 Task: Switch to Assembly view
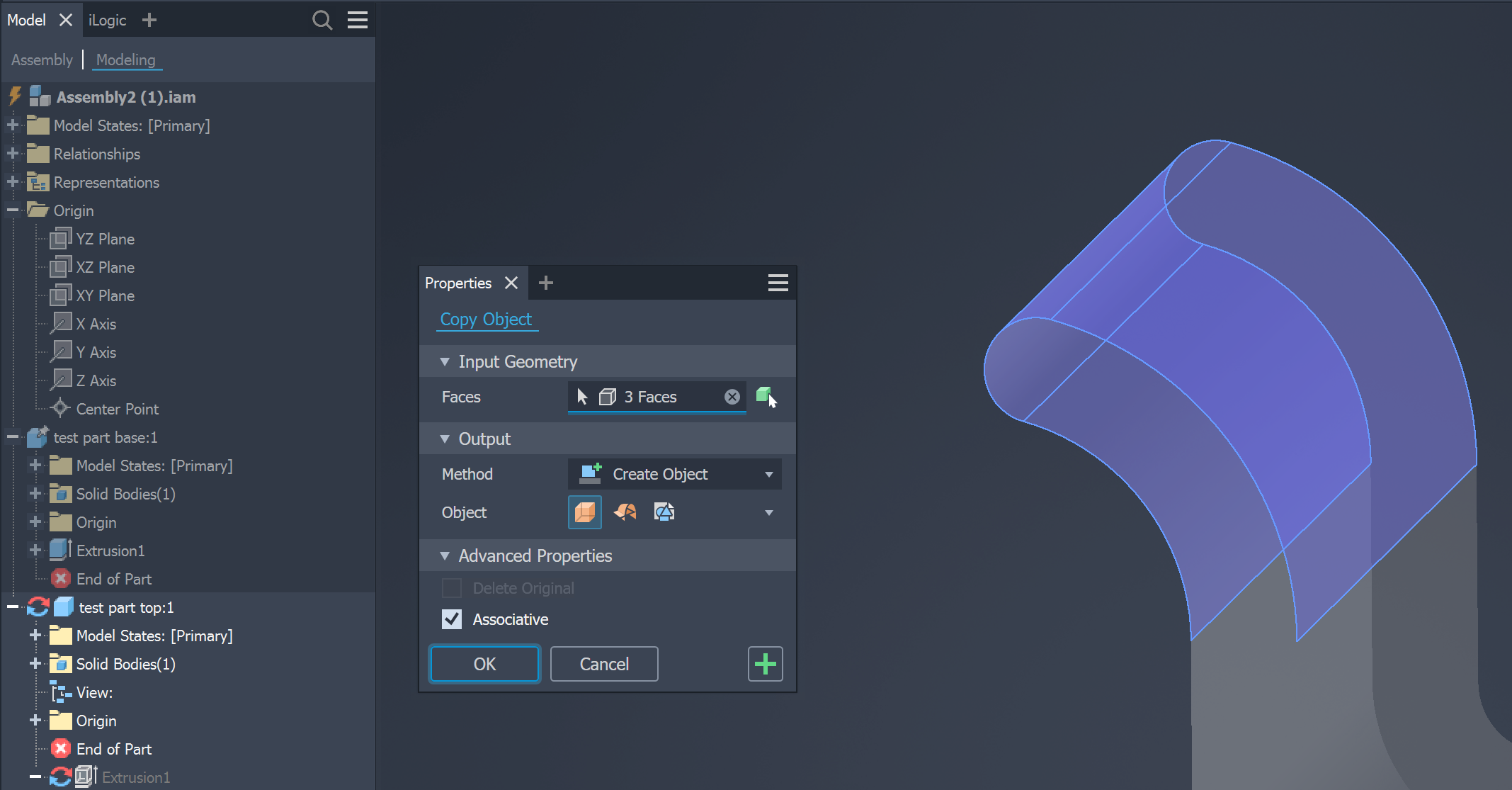click(42, 60)
